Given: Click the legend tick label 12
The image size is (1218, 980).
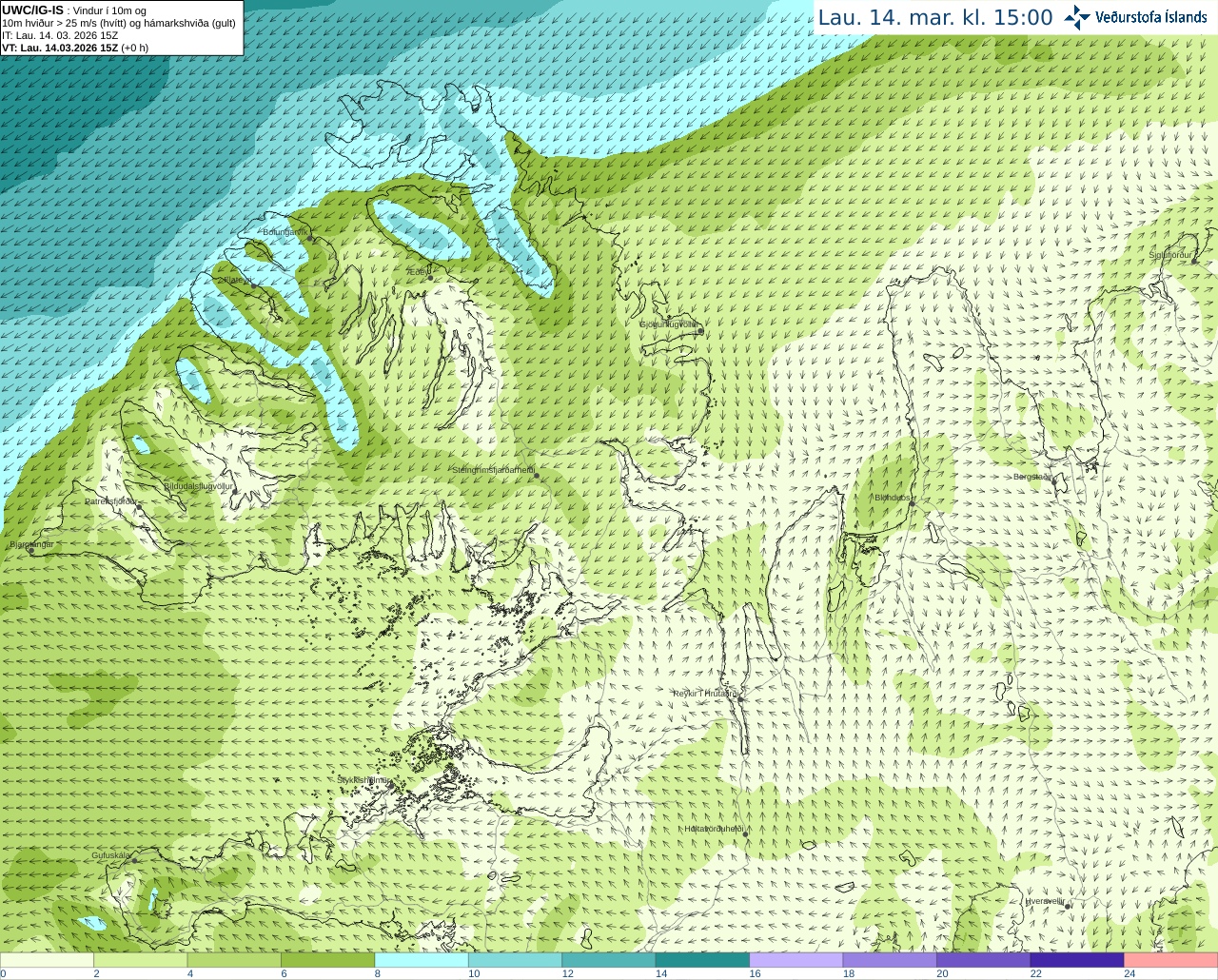Looking at the screenshot, I should [567, 973].
